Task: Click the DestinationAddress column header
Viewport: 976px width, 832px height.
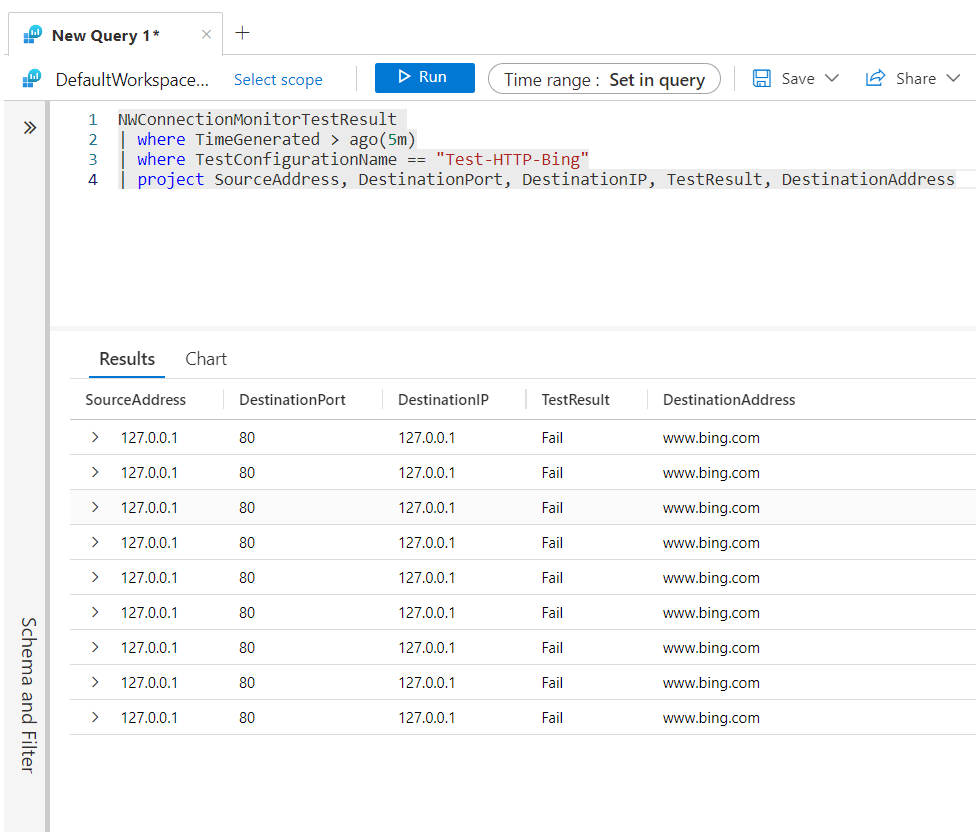Action: coord(729,400)
